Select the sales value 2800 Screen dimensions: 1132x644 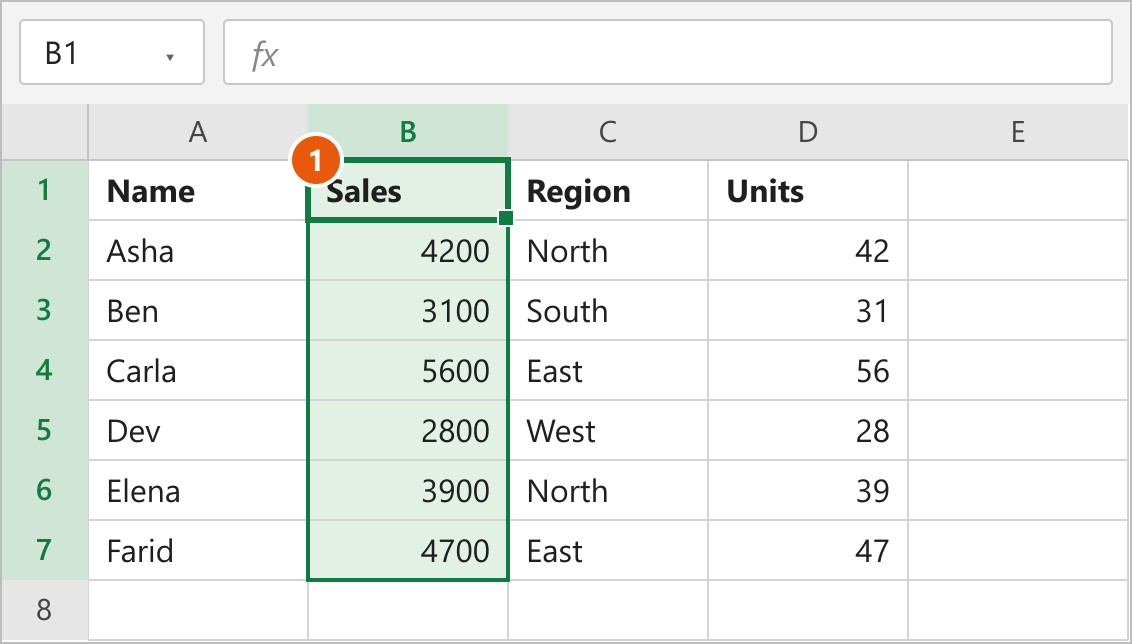[x=408, y=430]
